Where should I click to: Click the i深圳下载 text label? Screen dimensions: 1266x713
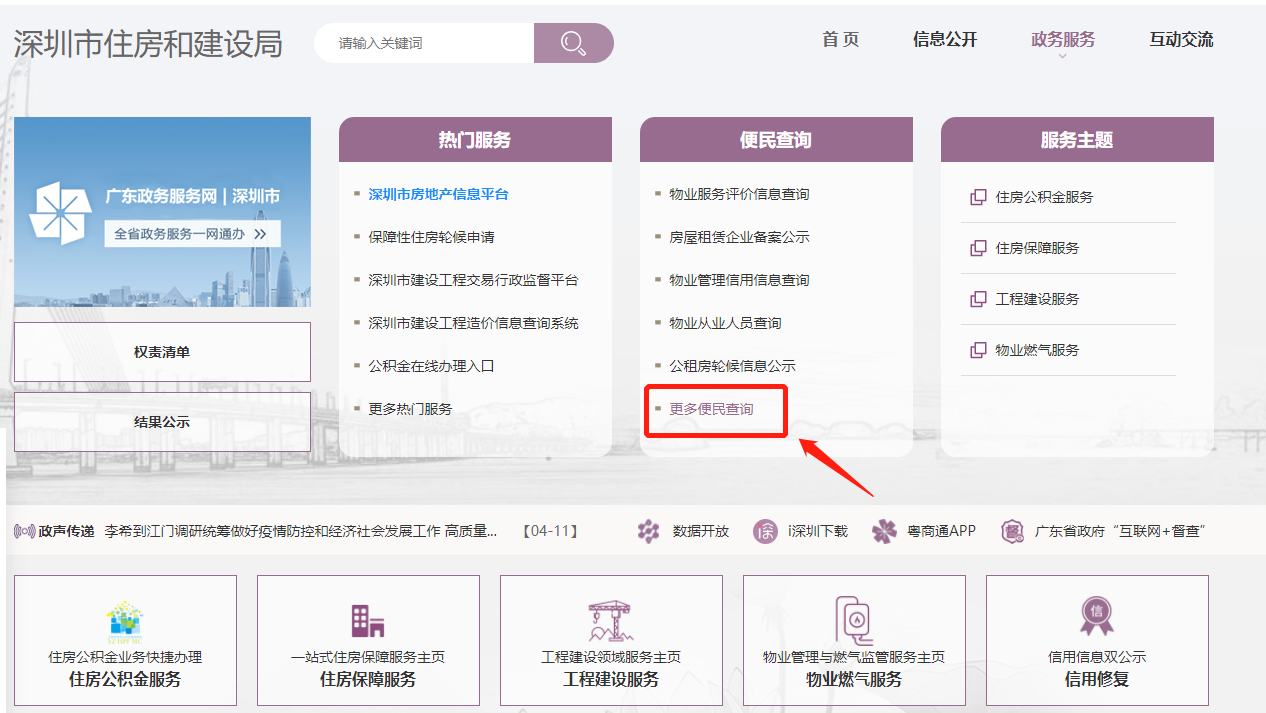(817, 531)
